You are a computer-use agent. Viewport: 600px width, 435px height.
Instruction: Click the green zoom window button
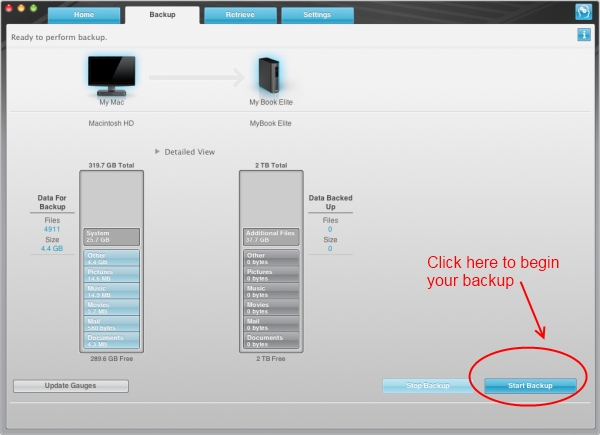tap(33, 8)
